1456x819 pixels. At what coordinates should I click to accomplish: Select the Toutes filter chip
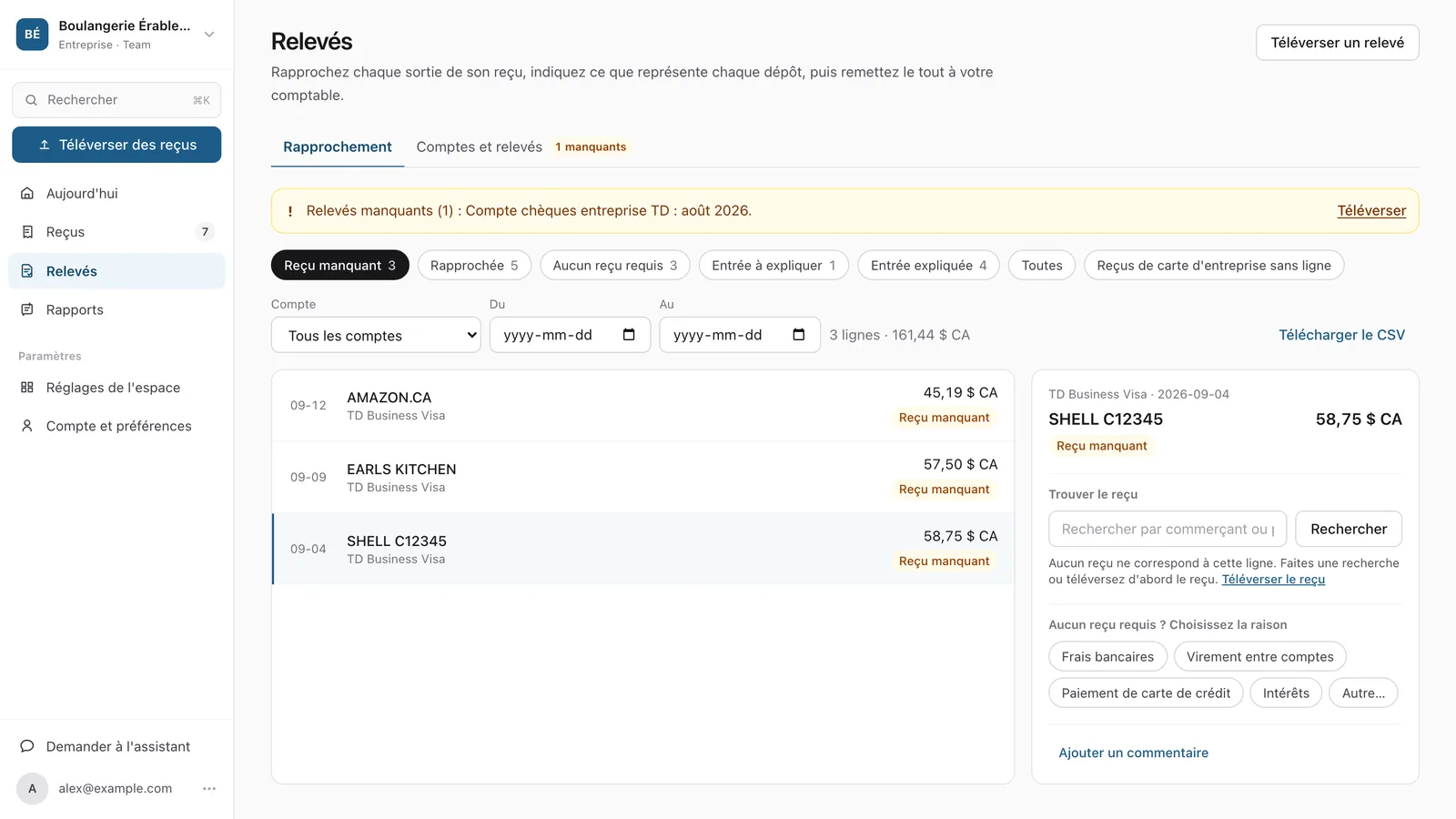(1042, 266)
